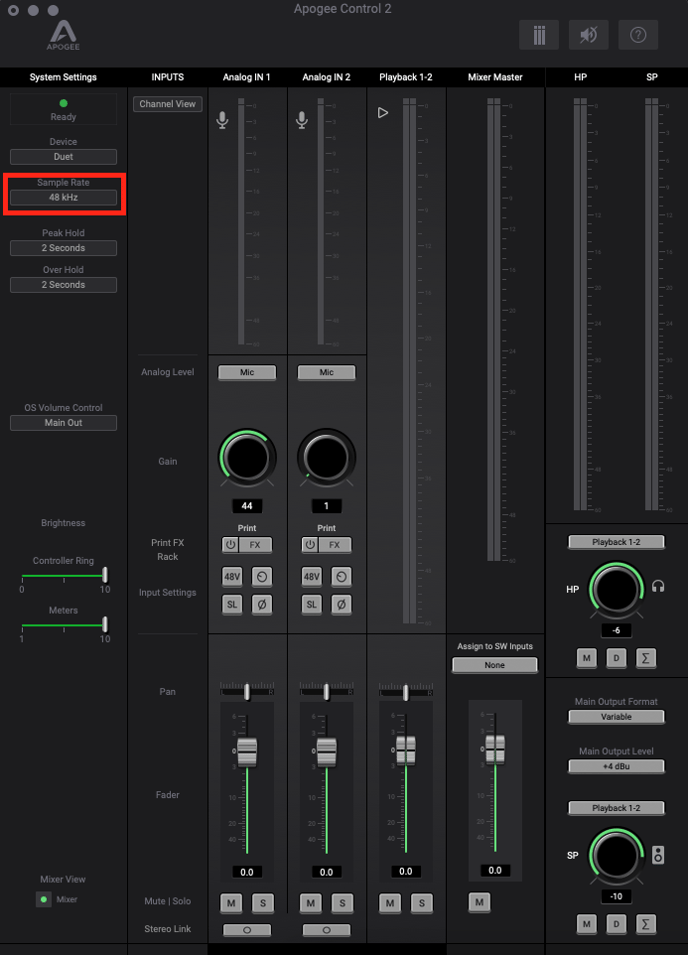Toggle stereo link for Analog IN 2

(x=326, y=930)
